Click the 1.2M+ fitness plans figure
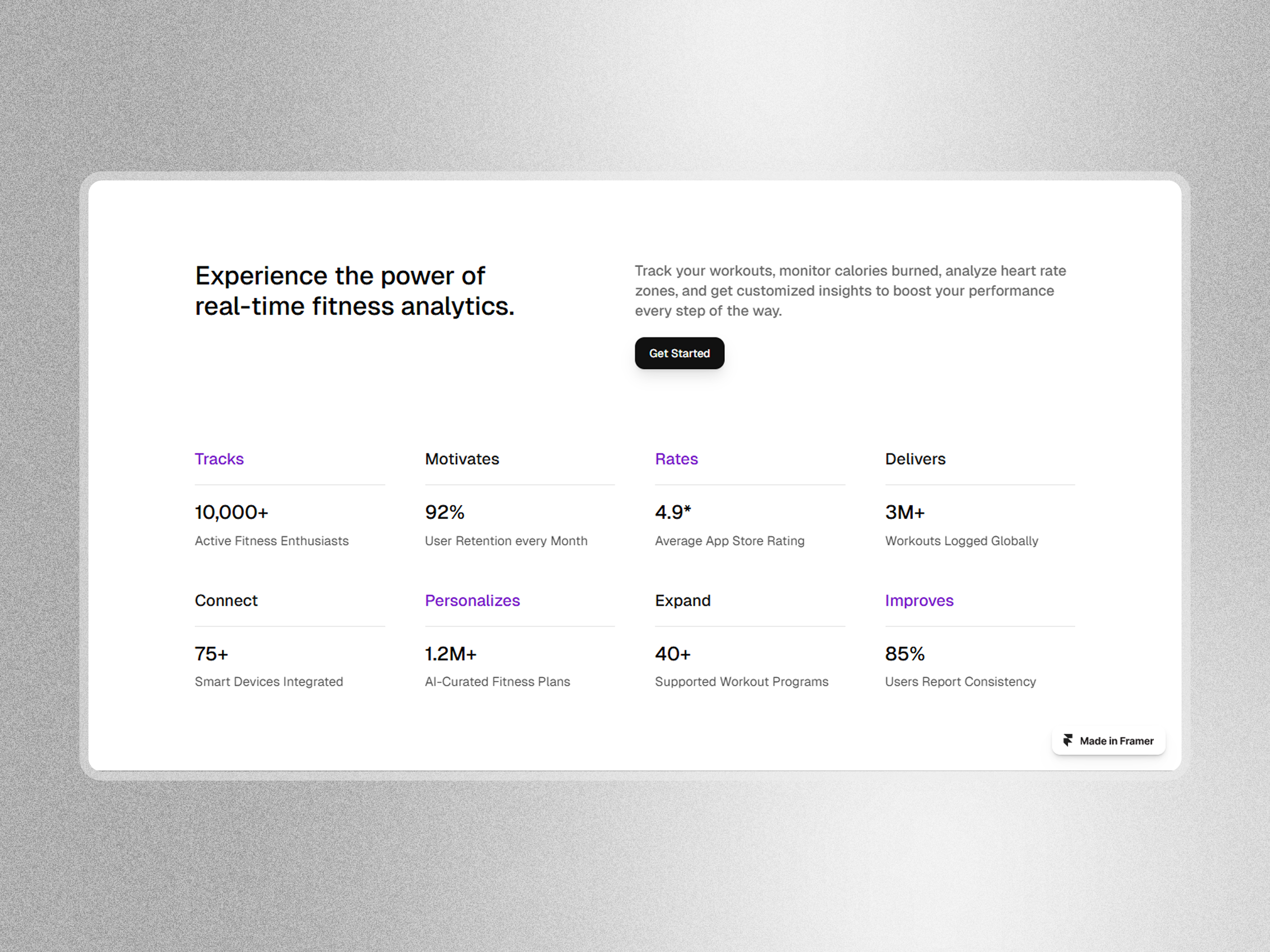This screenshot has height=952, width=1270. (451, 654)
